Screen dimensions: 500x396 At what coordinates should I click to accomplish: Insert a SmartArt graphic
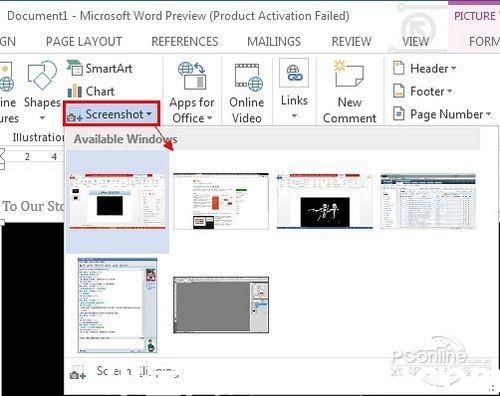coord(100,68)
